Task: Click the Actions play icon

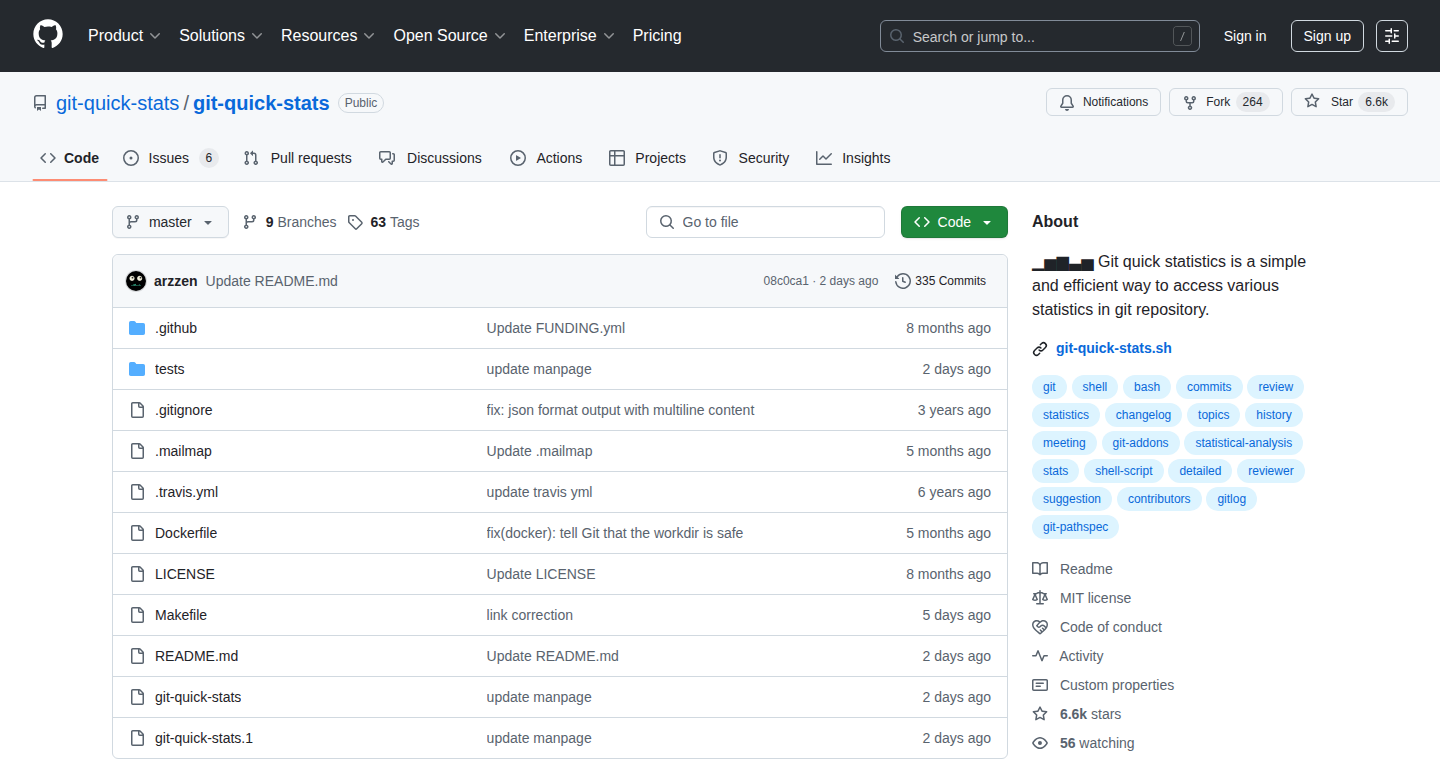Action: 518,158
